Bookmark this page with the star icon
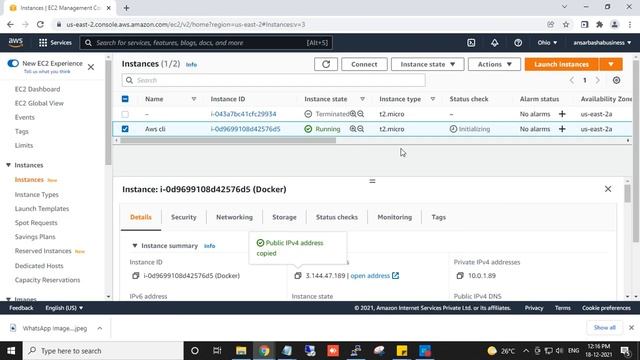 coord(566,24)
